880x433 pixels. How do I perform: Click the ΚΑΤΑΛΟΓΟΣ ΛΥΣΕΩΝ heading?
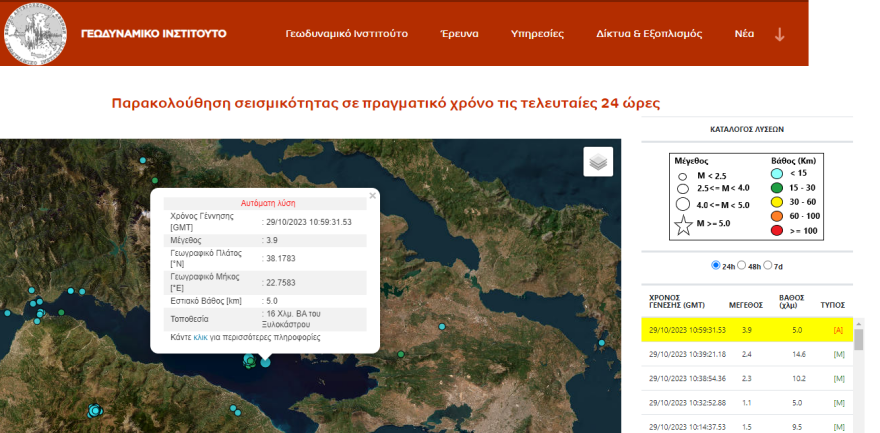747,130
